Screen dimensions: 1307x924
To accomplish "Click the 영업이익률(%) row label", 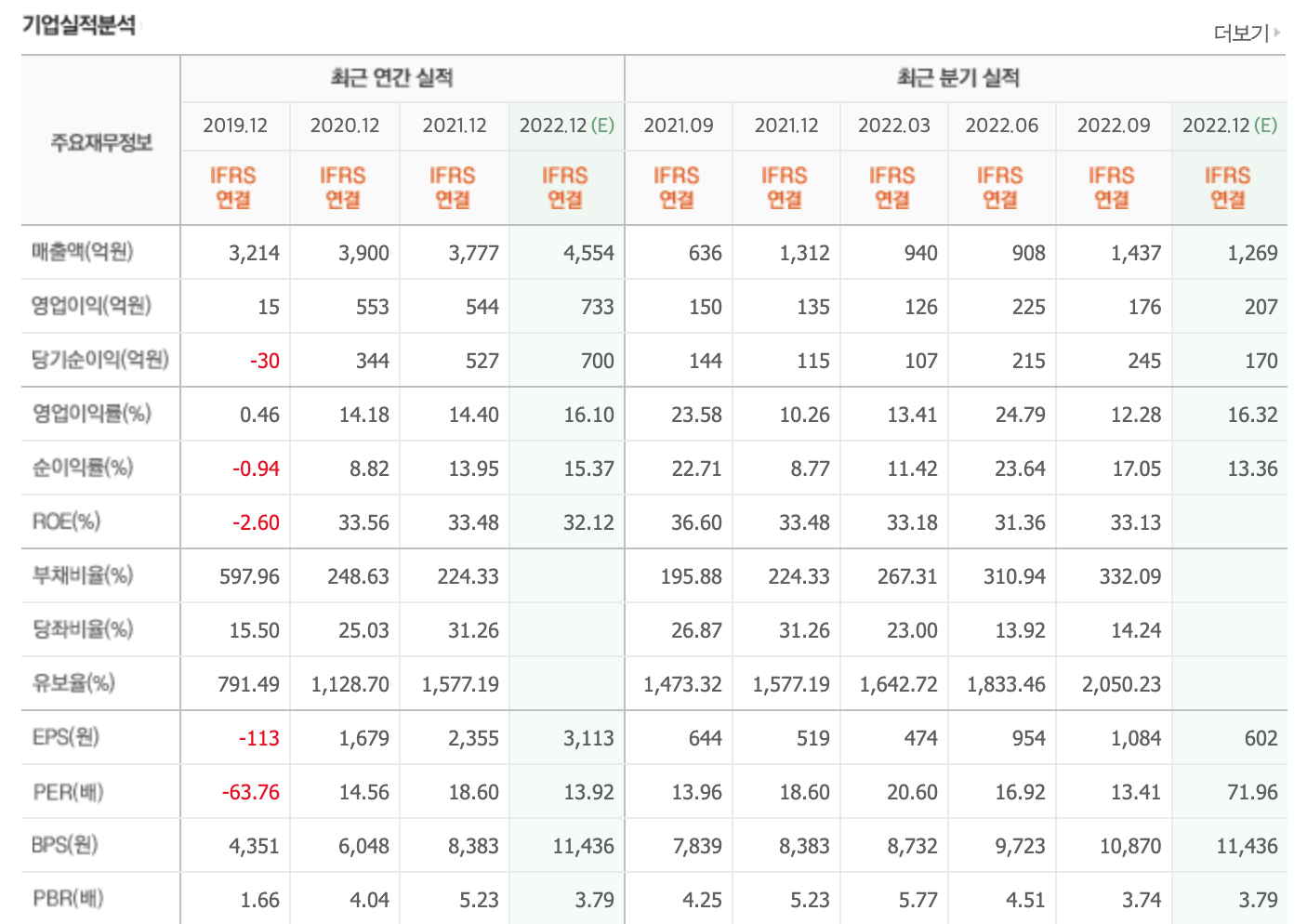I will [91, 414].
